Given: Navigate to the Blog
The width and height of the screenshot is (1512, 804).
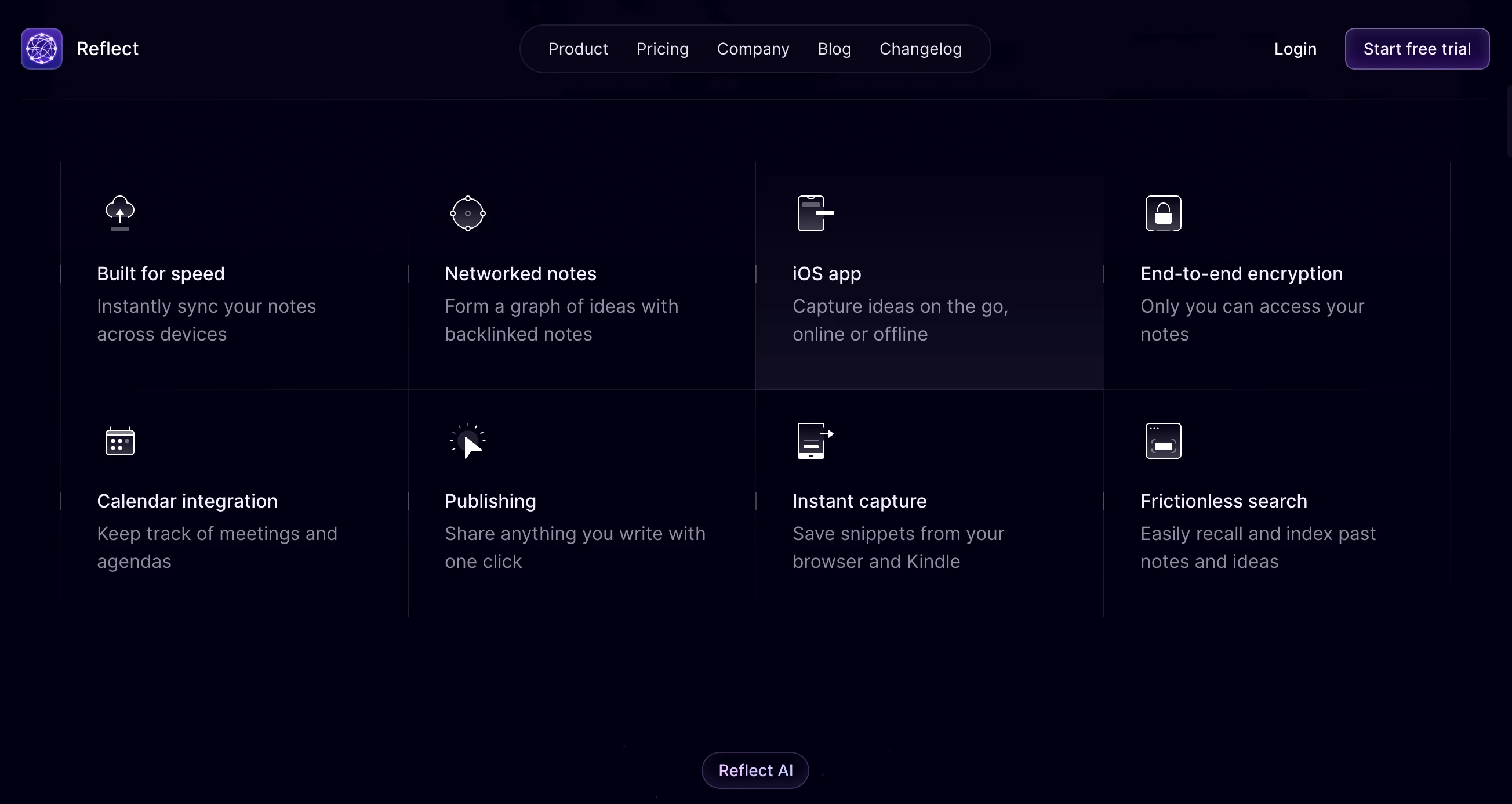Looking at the screenshot, I should 834,49.
